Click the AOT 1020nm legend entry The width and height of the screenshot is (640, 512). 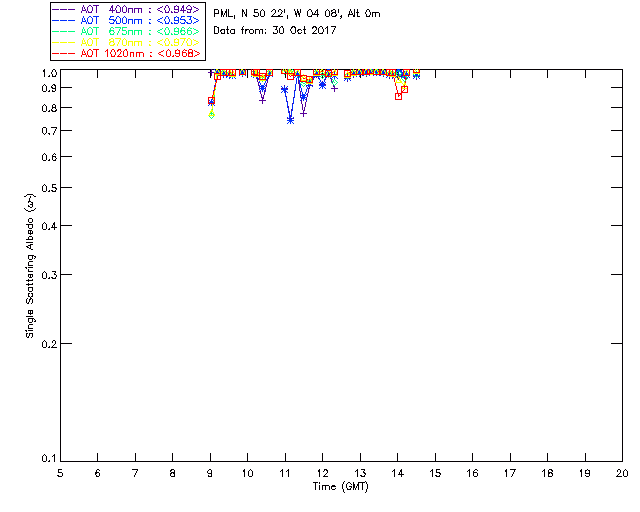[127, 53]
